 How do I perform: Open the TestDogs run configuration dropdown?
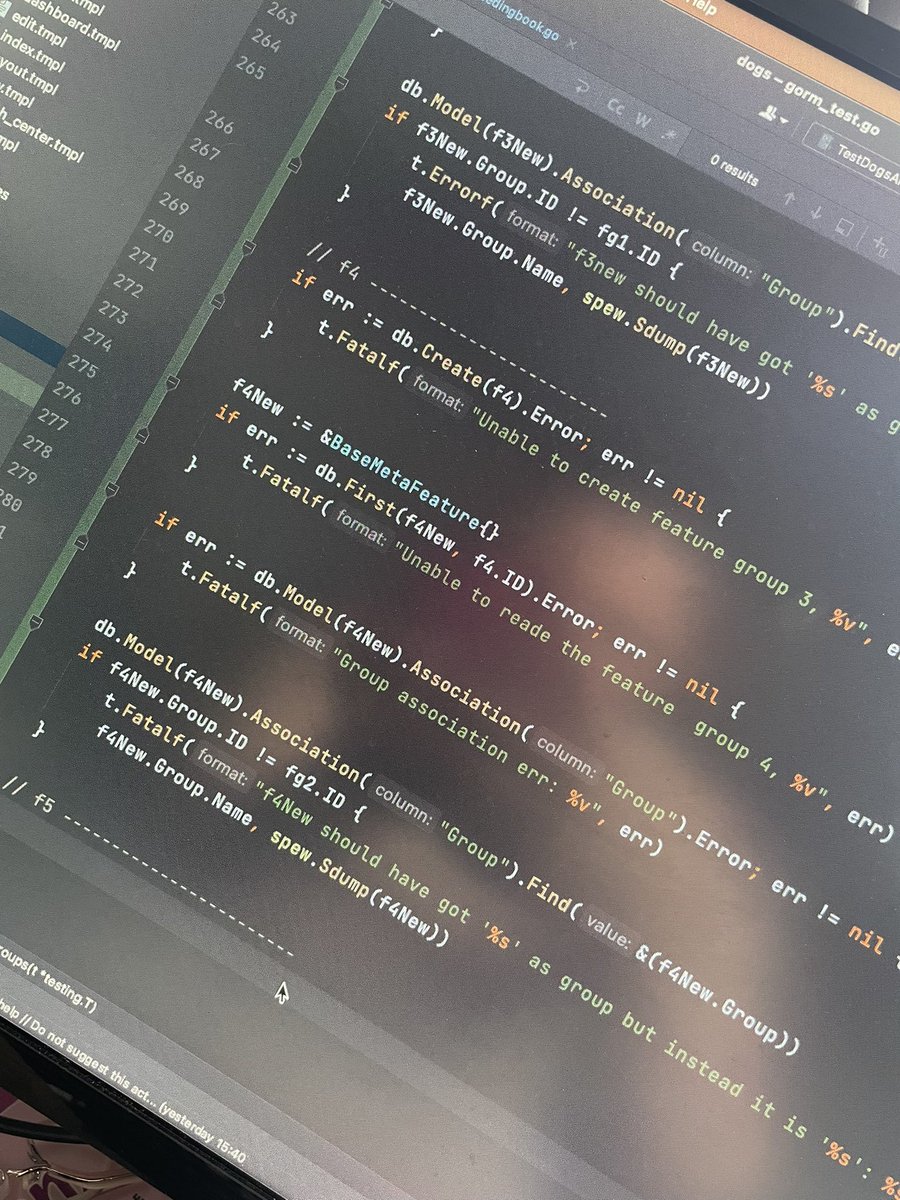tap(868, 158)
